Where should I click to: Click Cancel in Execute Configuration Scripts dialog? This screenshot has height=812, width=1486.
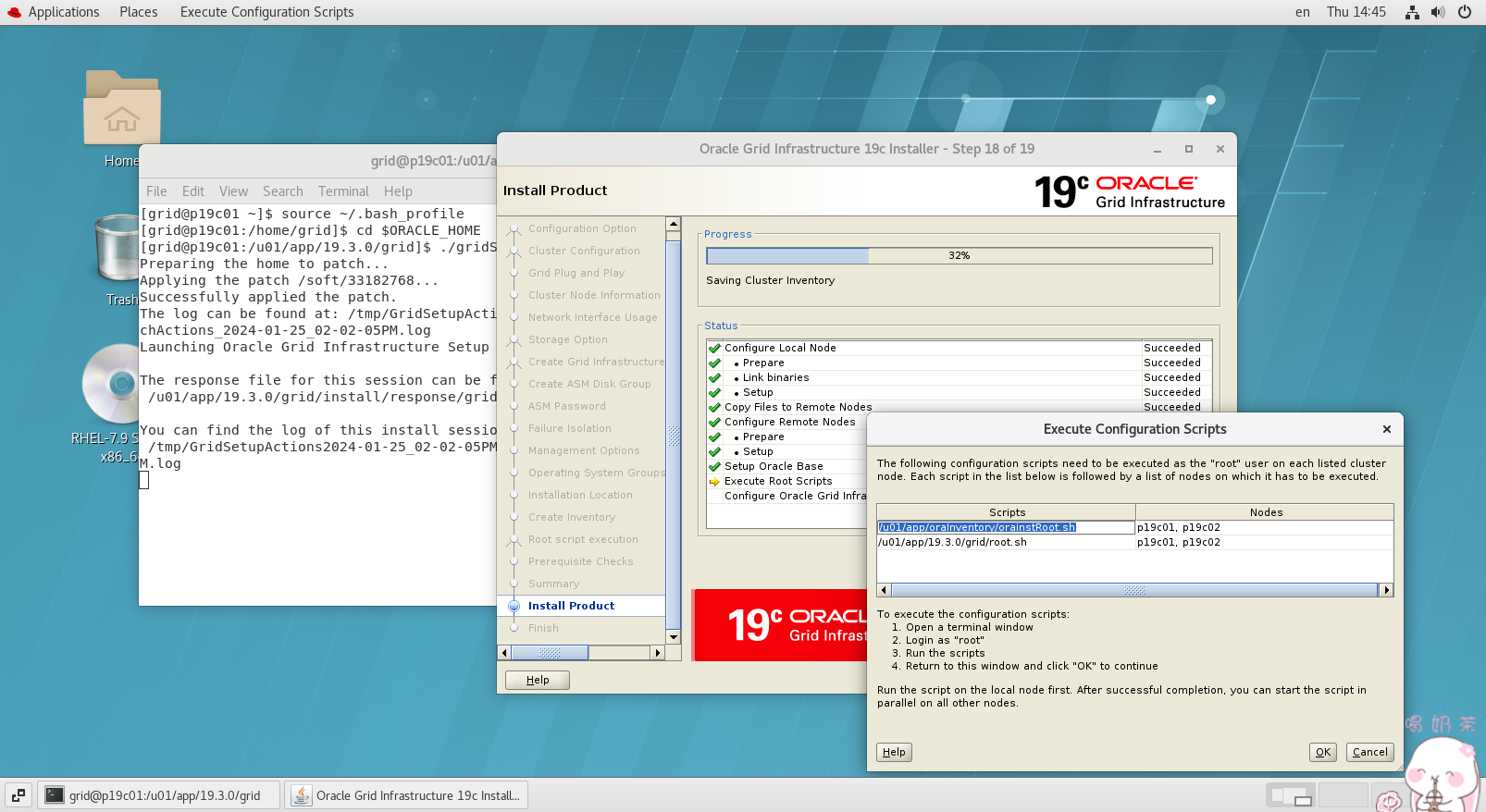point(1370,752)
